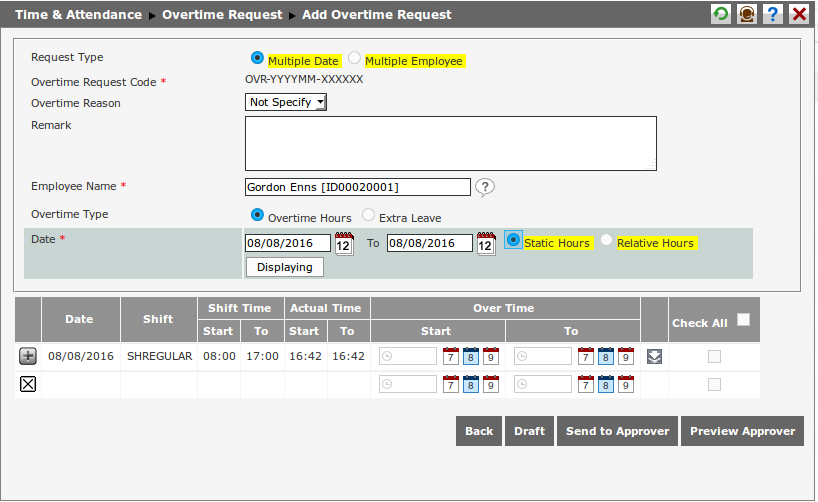Click Send to Approver button

[618, 431]
